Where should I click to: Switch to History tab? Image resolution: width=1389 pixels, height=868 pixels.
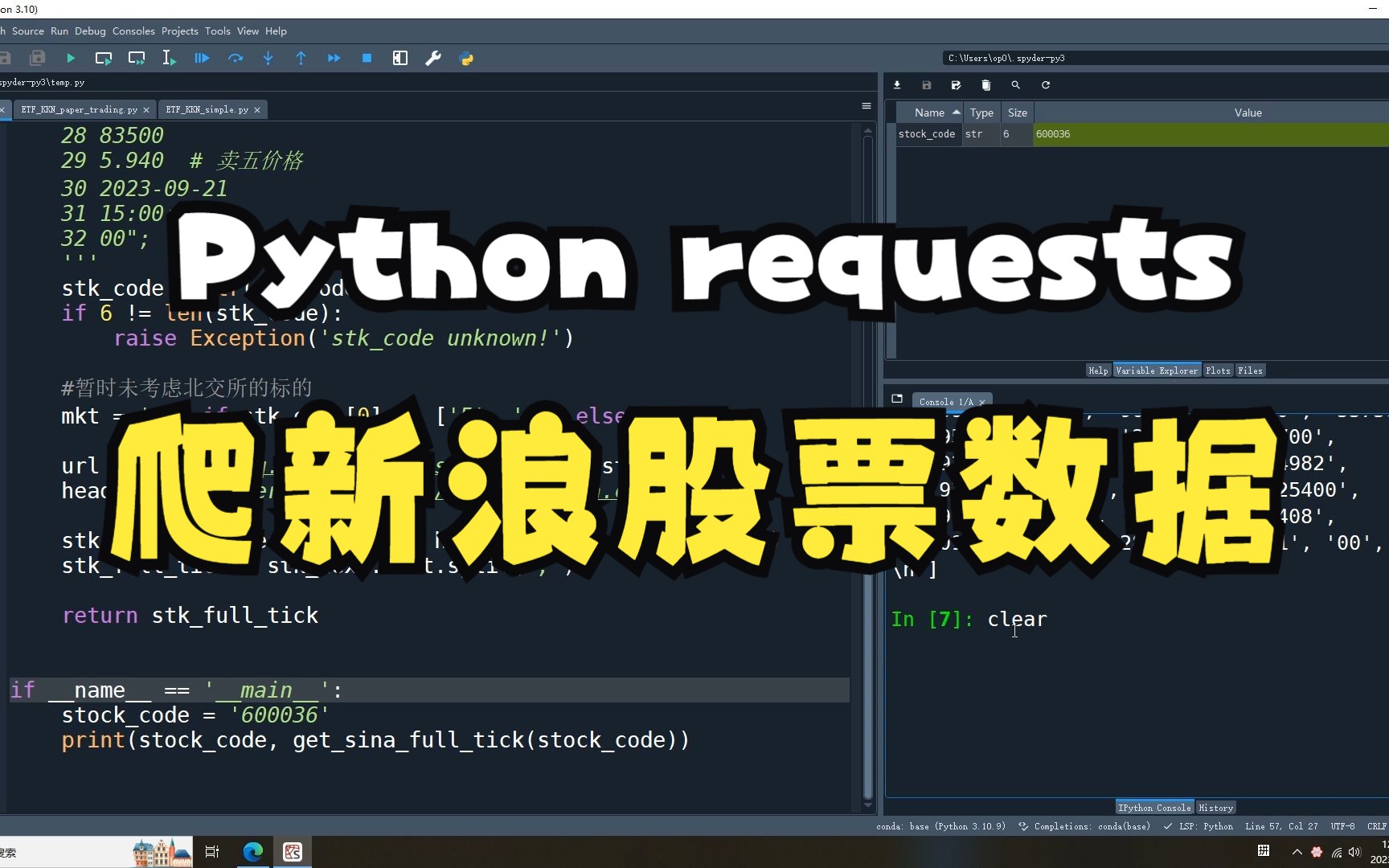pos(1215,808)
